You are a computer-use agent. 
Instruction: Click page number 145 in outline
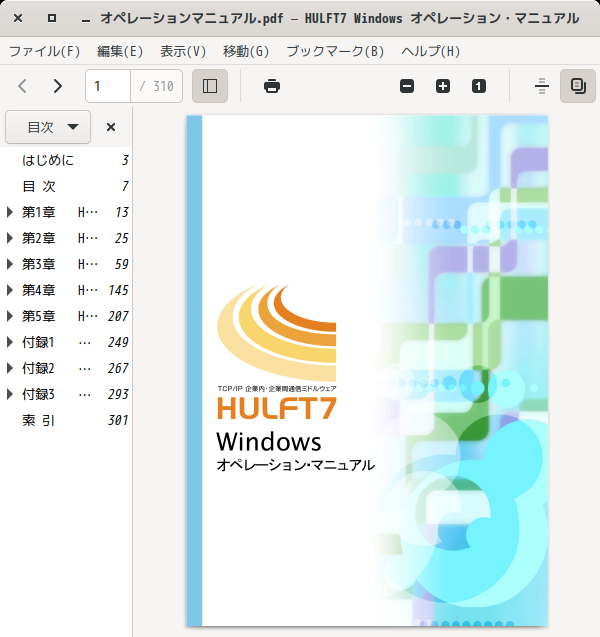[118, 290]
